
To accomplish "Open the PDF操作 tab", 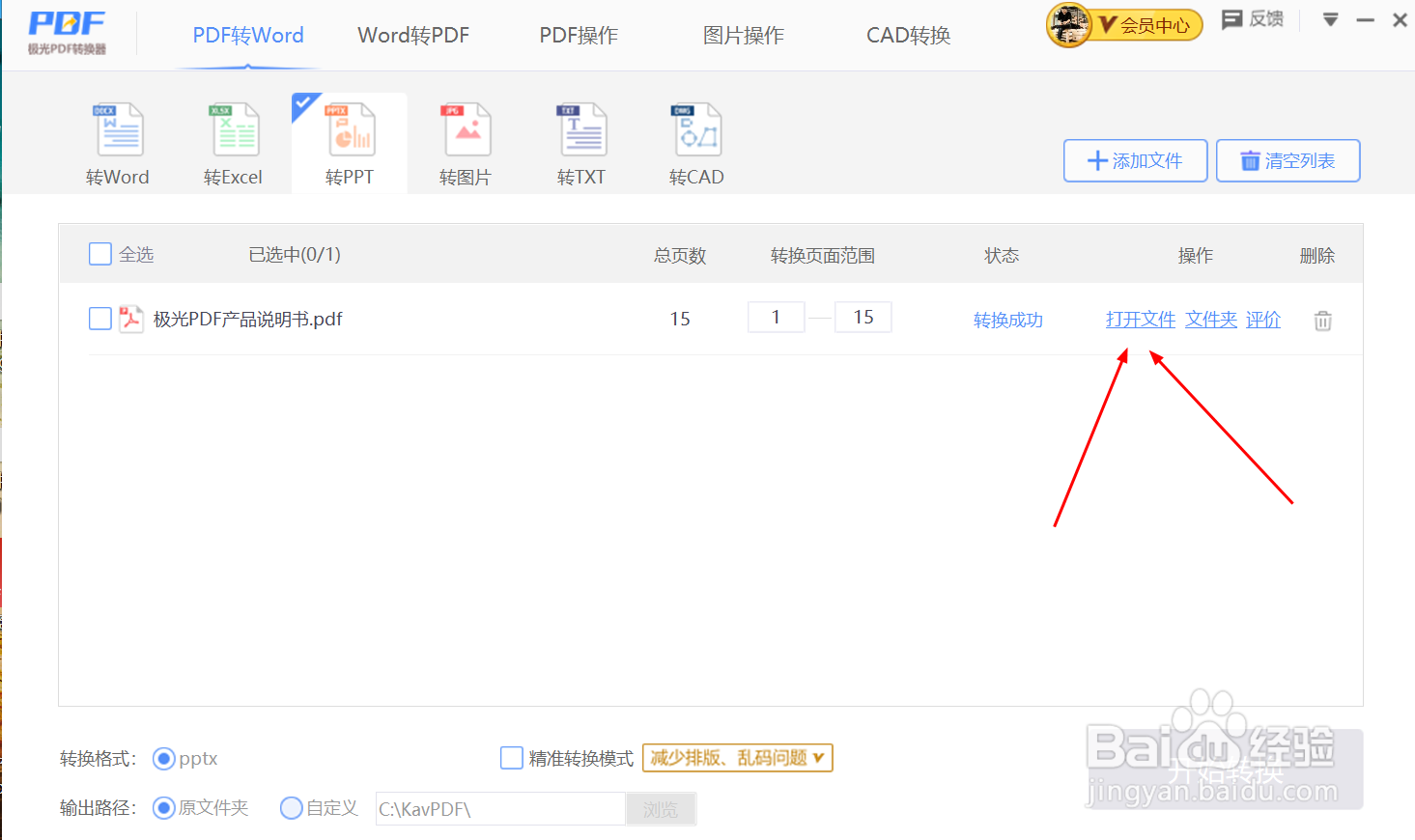I will tap(579, 36).
